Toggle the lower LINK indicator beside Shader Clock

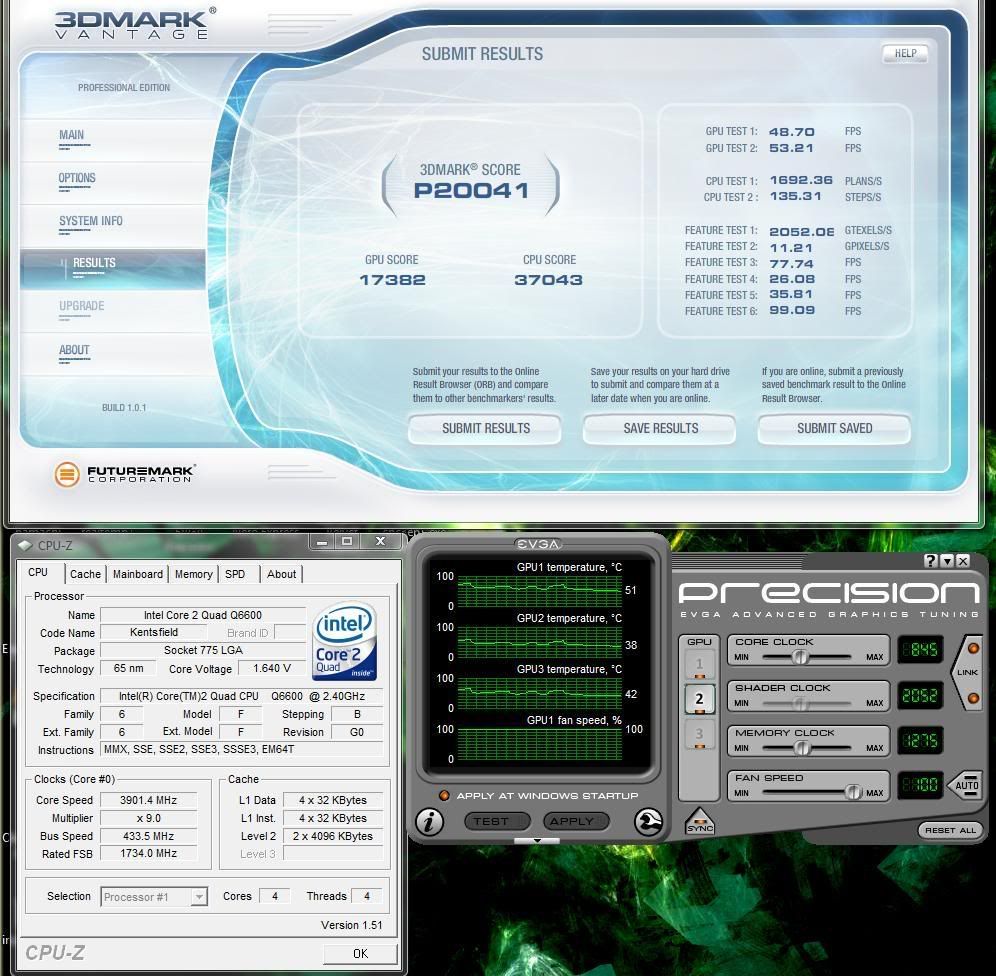(x=972, y=698)
